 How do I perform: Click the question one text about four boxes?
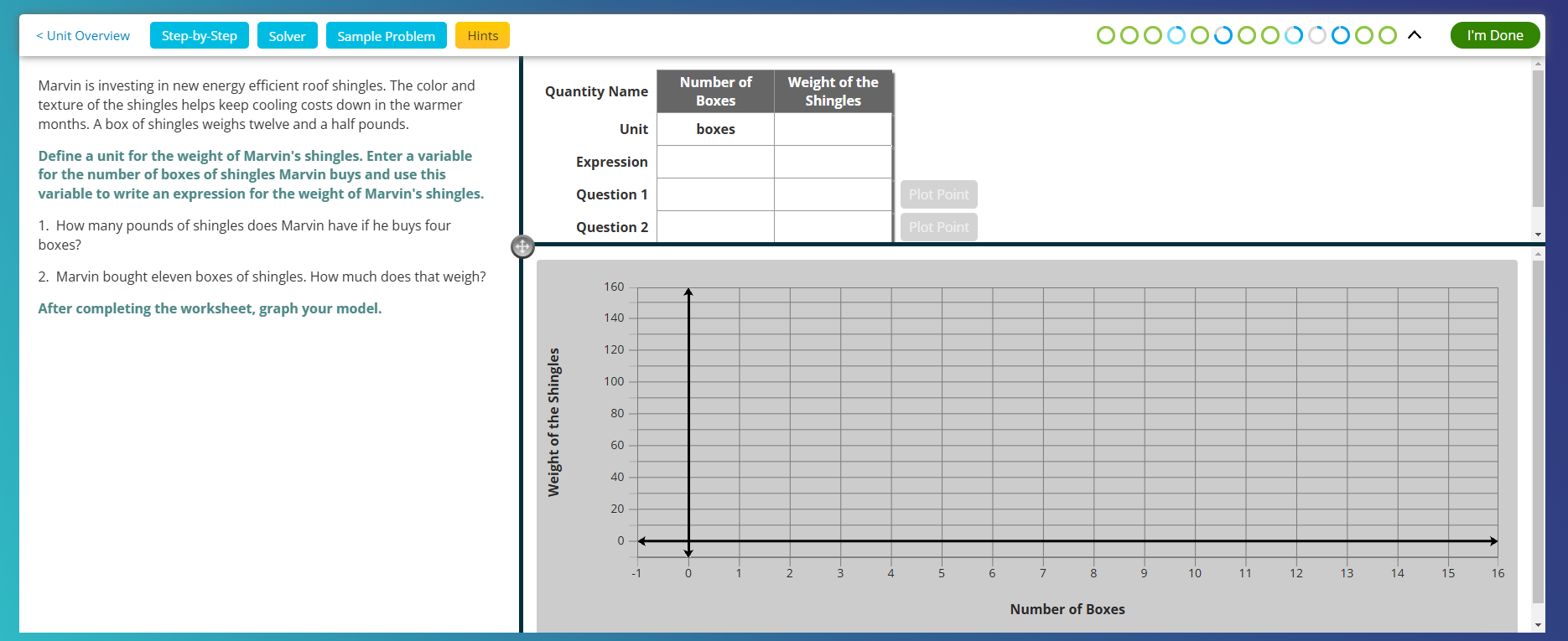[244, 235]
